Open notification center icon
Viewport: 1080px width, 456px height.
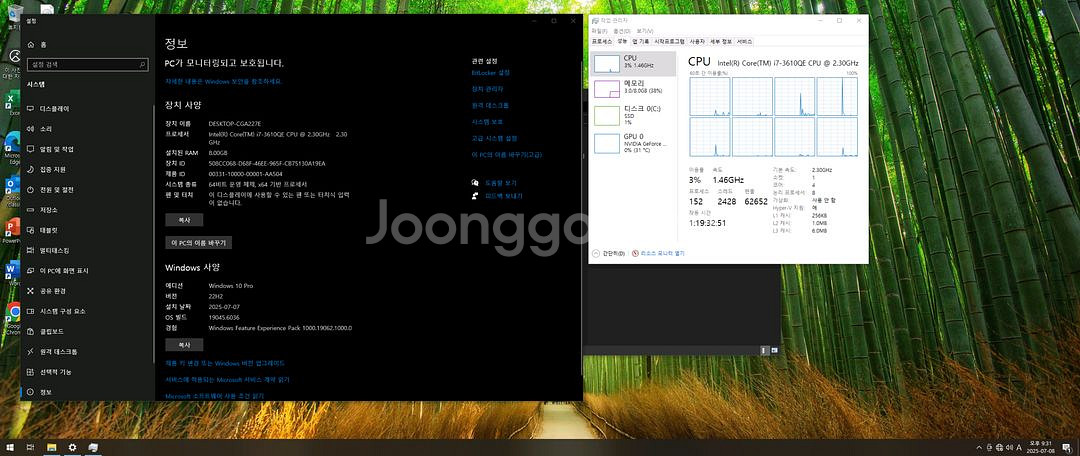pos(1068,448)
